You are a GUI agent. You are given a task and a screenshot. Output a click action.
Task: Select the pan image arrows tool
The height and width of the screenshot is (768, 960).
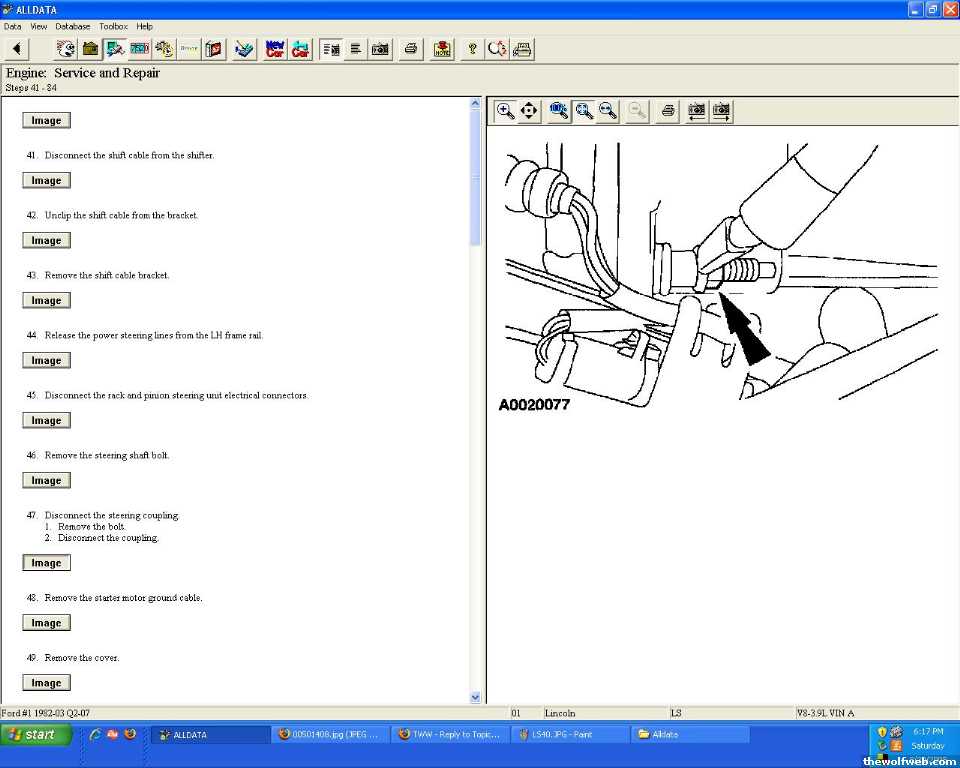[x=530, y=111]
